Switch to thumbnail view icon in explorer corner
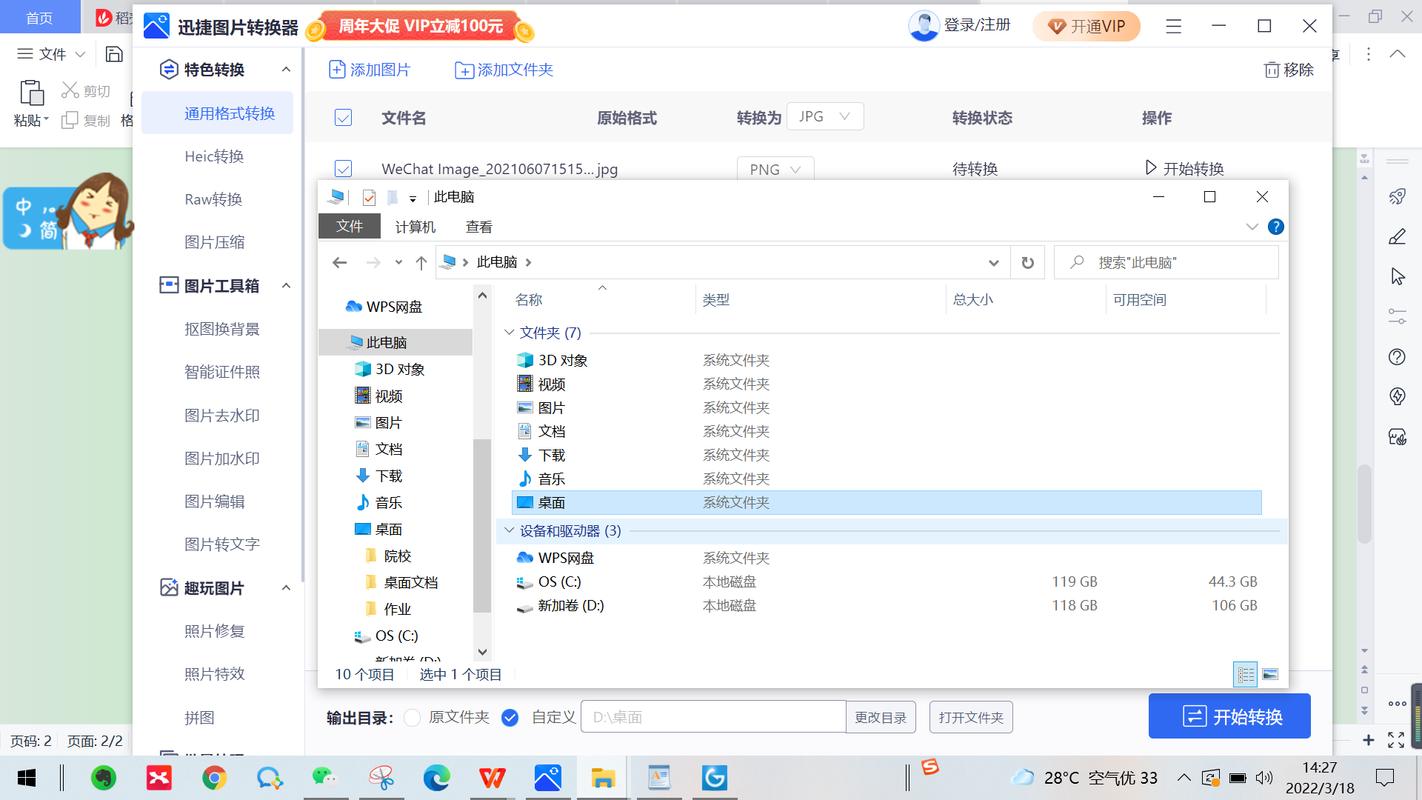 [x=1271, y=675]
